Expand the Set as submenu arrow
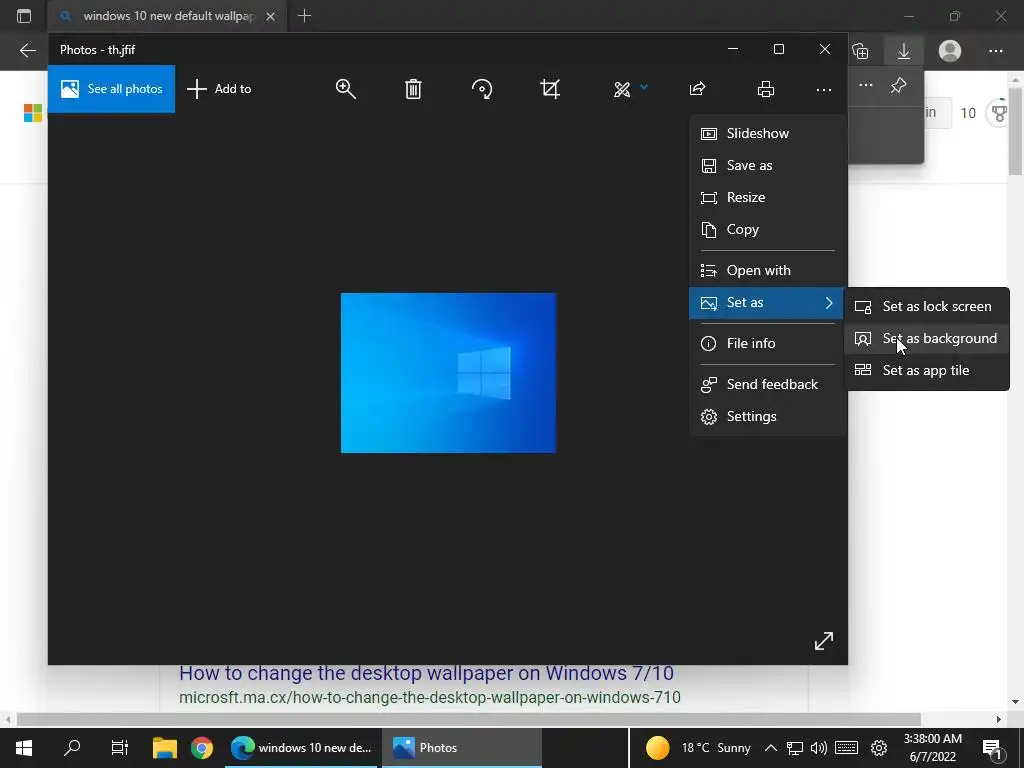The height and width of the screenshot is (768, 1024). [x=829, y=302]
